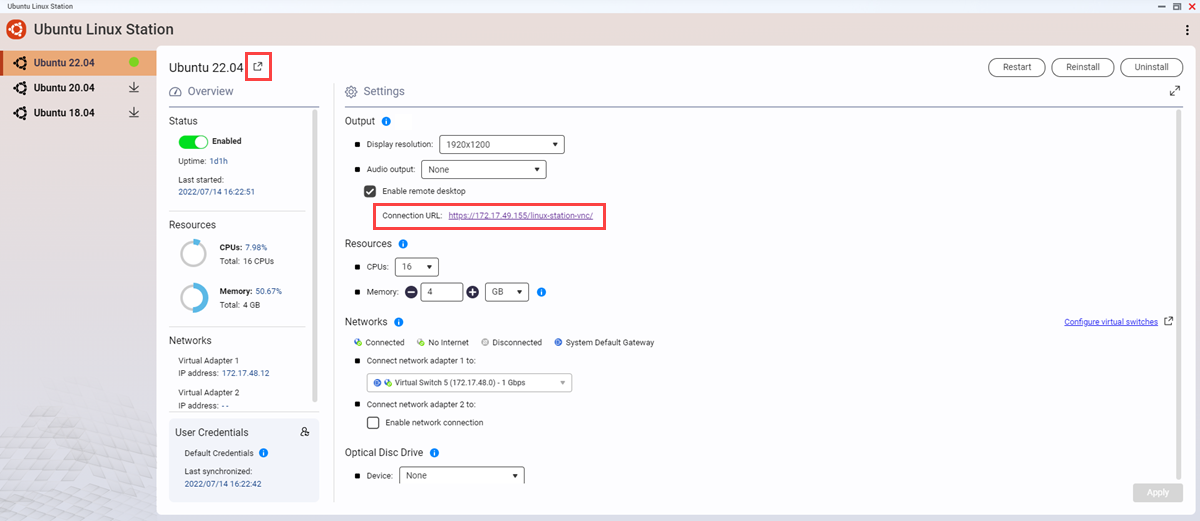Click the minus icon to decrease memory
The image size is (1200, 521).
pyautogui.click(x=411, y=293)
